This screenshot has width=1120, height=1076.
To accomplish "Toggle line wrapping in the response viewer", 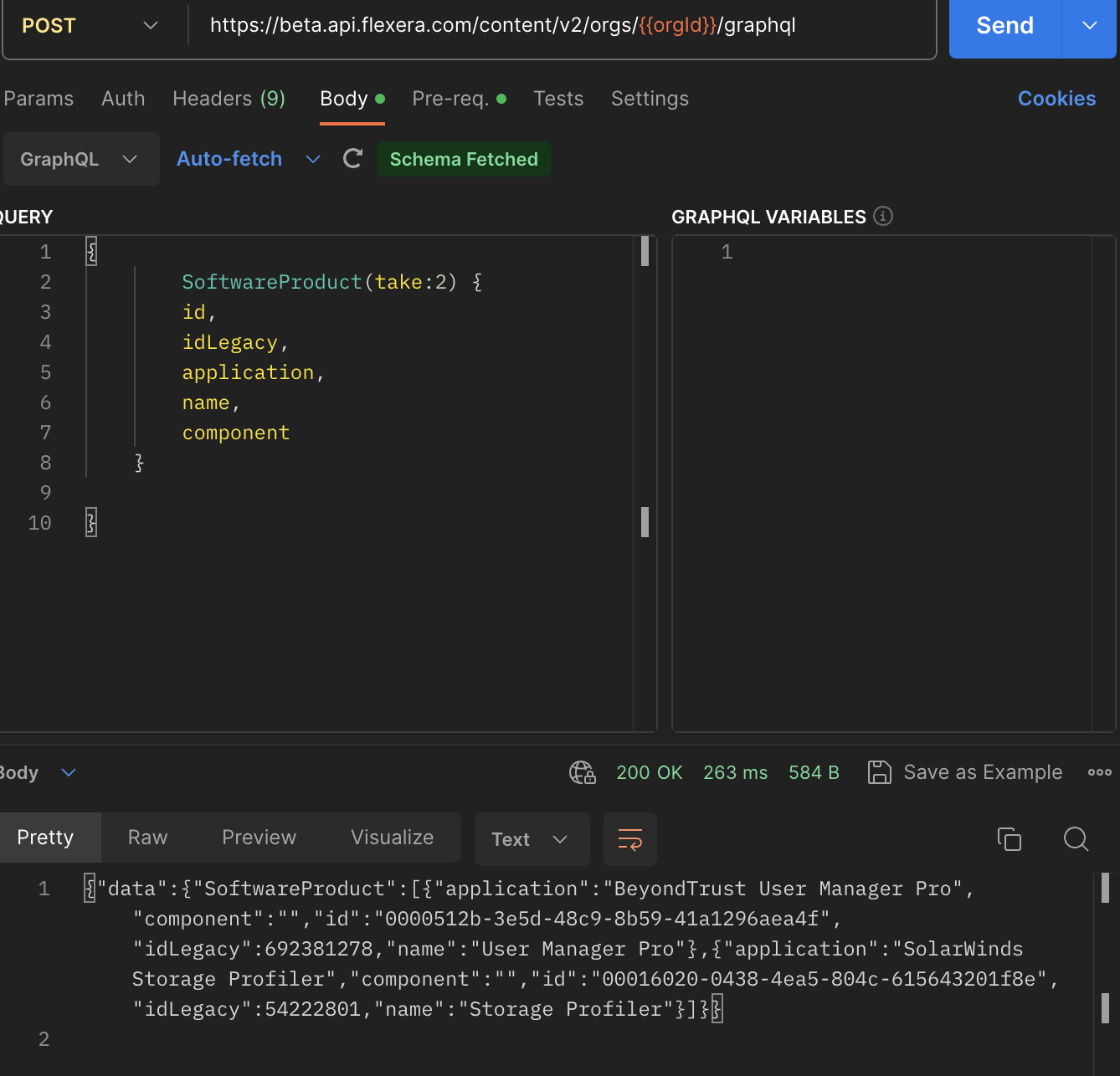I will [x=630, y=839].
